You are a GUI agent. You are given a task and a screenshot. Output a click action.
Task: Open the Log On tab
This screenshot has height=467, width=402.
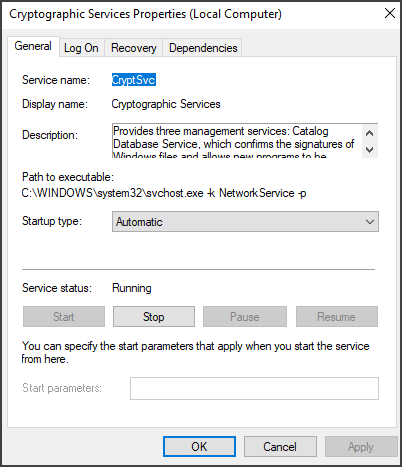tap(81, 48)
